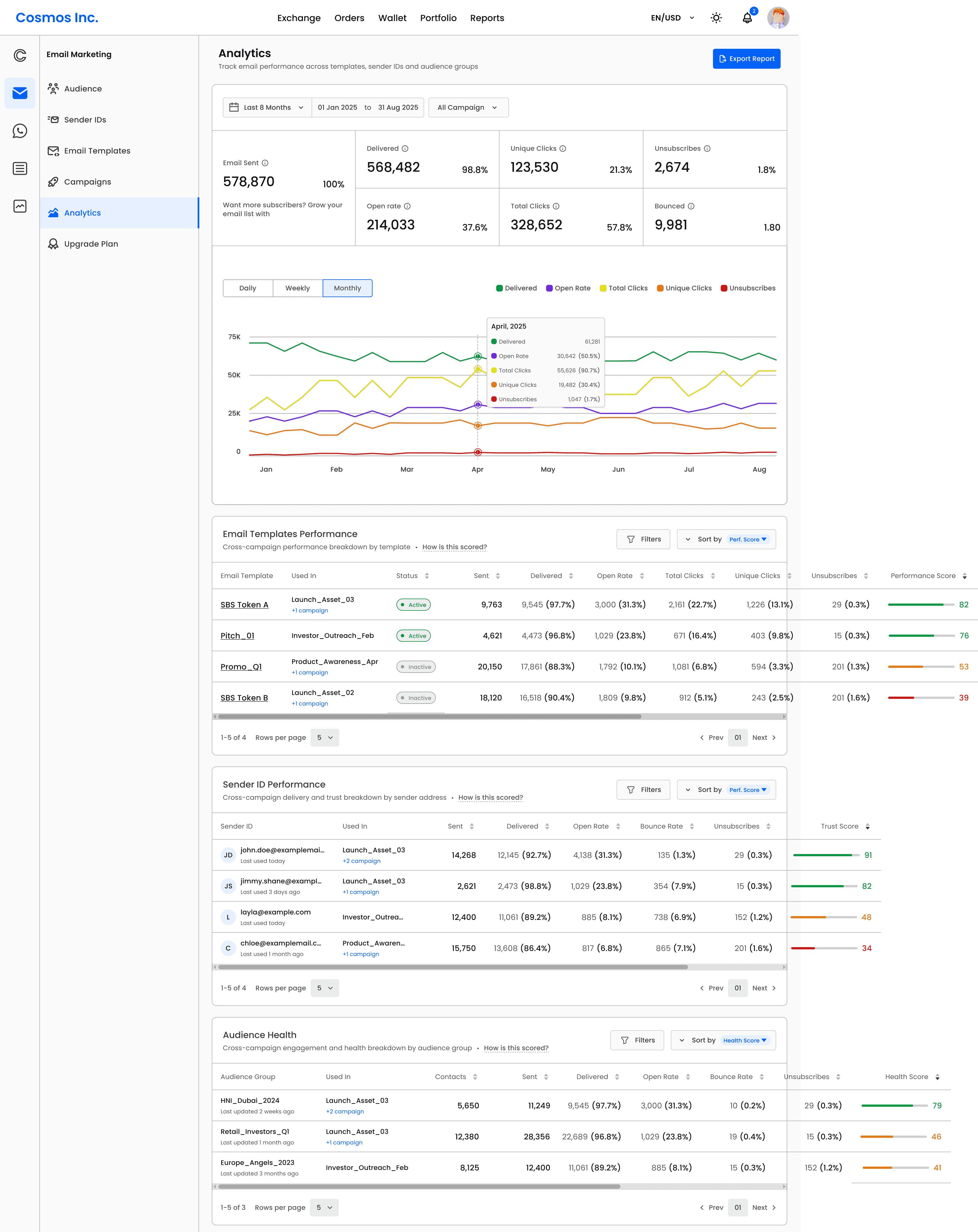Expand the All Campaign dropdown
978x1232 pixels.
point(468,108)
